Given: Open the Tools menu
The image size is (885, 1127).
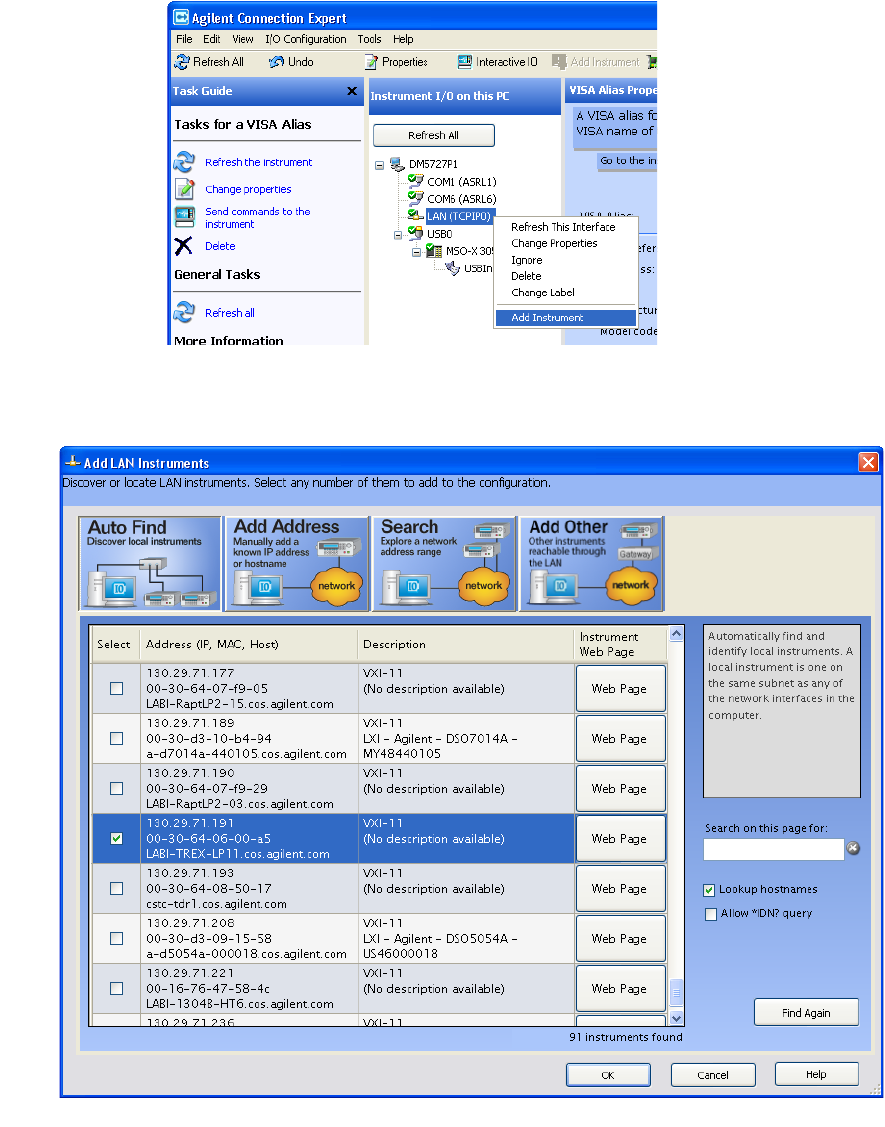Looking at the screenshot, I should click(370, 39).
